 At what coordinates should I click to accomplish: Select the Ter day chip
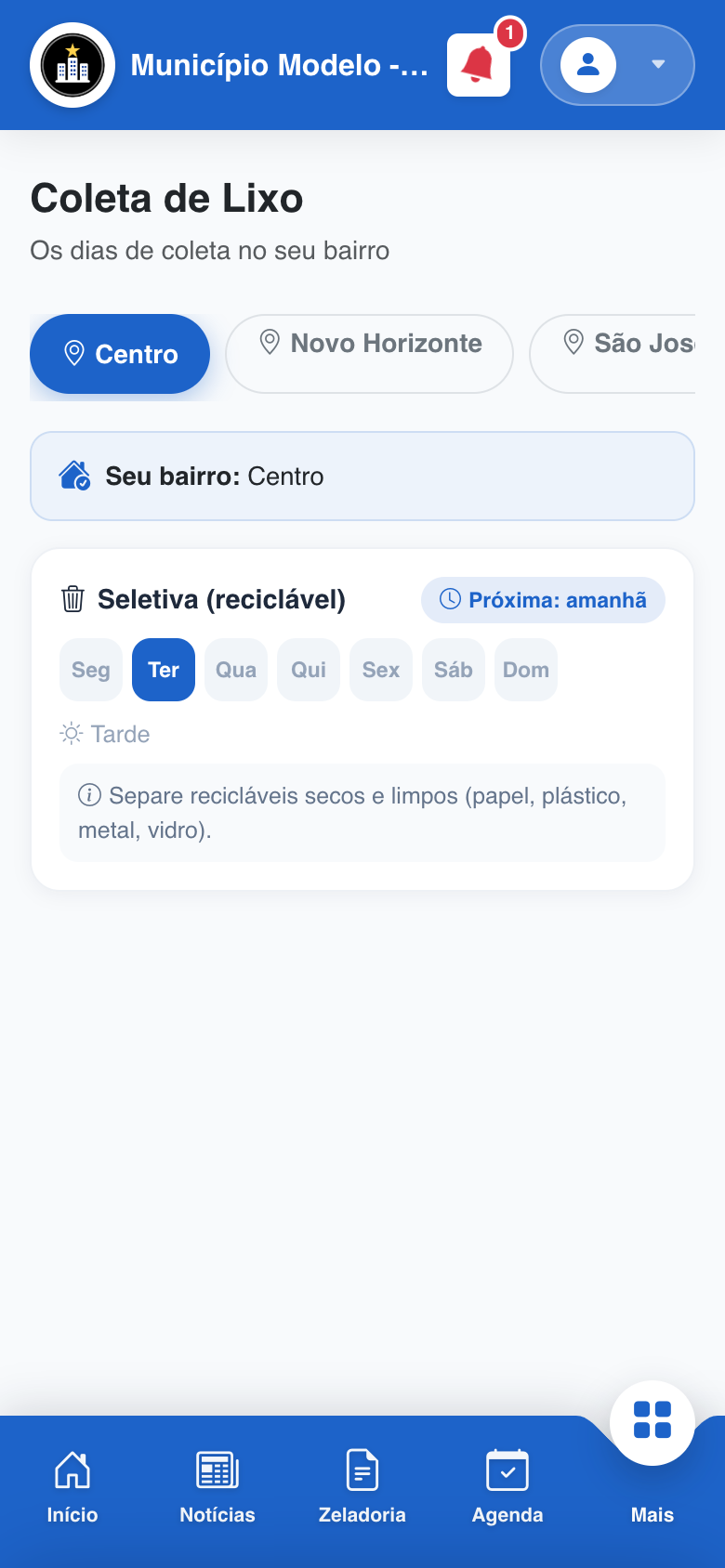pyautogui.click(x=164, y=670)
